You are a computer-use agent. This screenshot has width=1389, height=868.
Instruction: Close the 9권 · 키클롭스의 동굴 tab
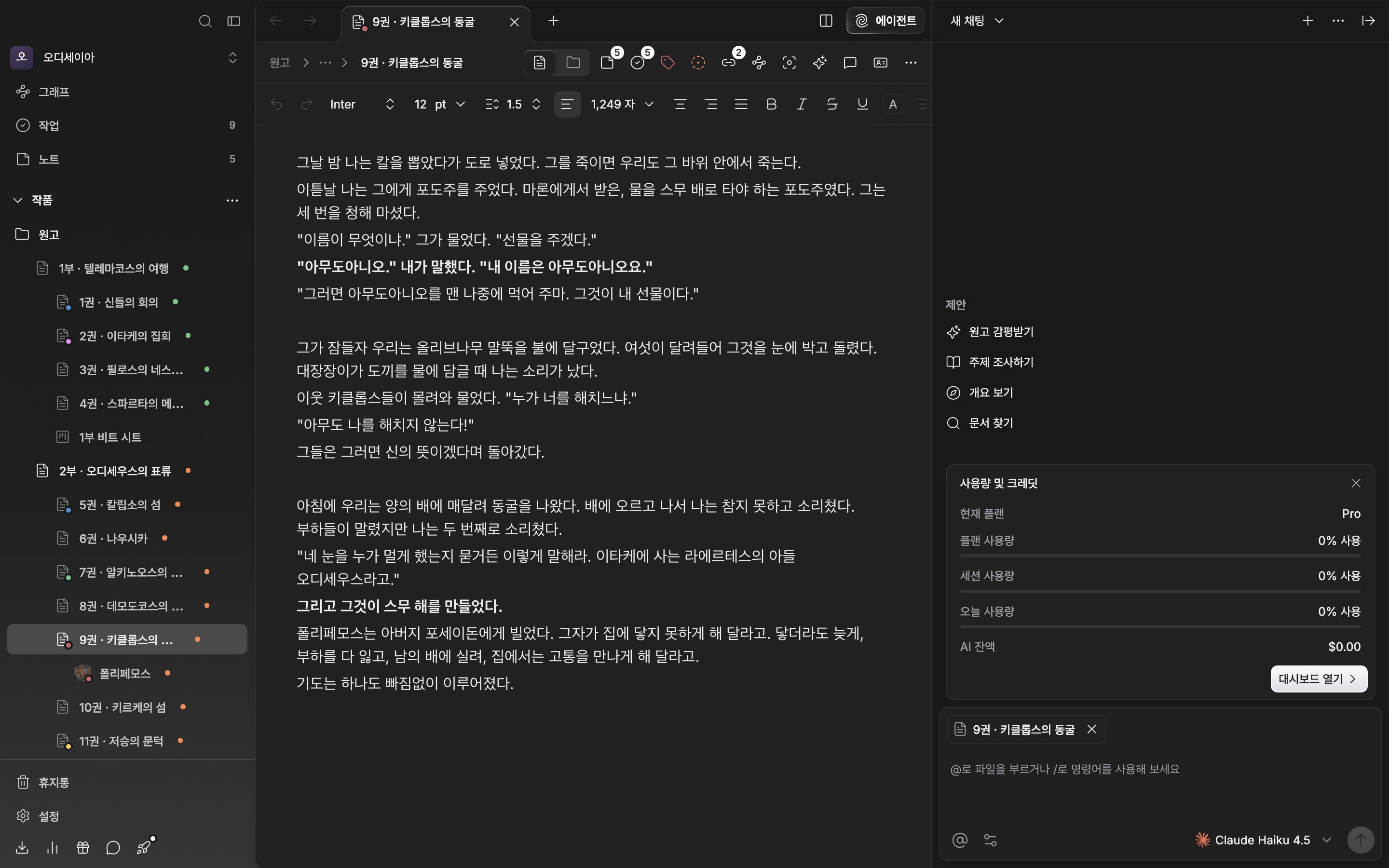click(514, 22)
